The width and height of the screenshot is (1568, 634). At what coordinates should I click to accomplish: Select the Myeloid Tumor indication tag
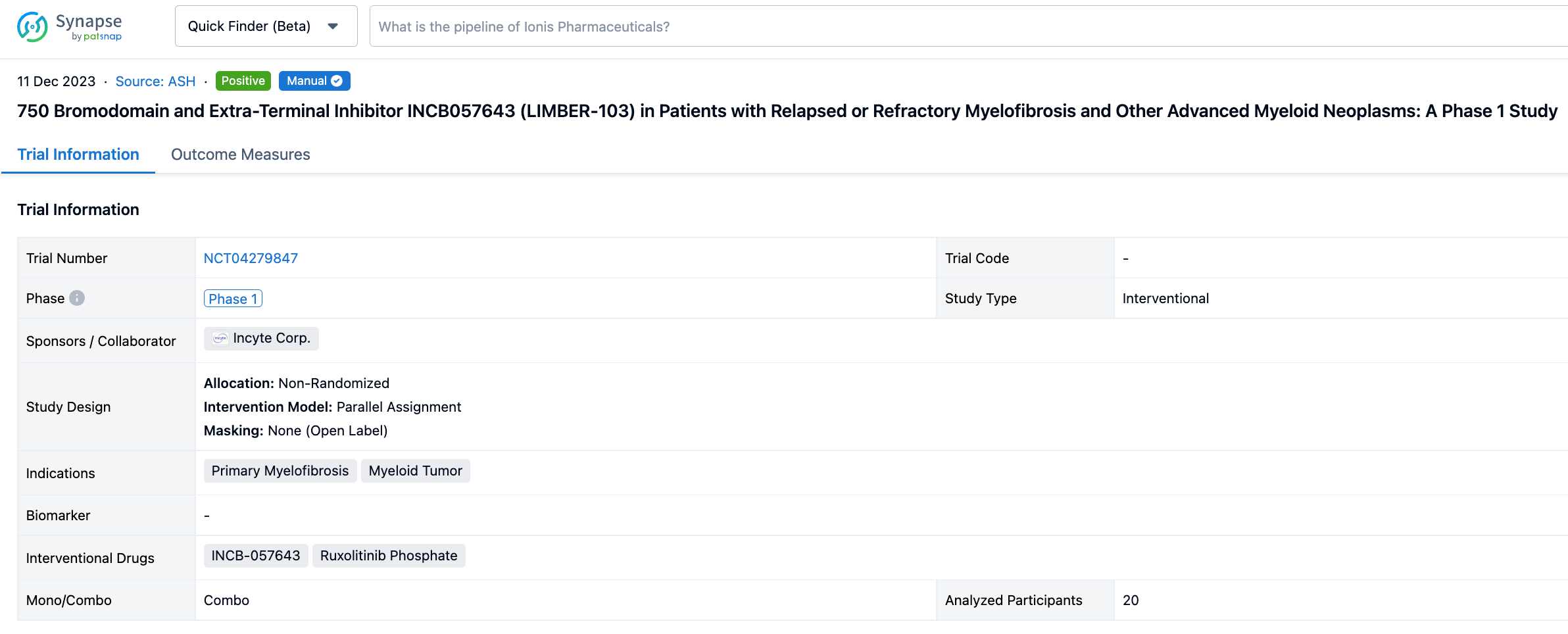click(415, 471)
